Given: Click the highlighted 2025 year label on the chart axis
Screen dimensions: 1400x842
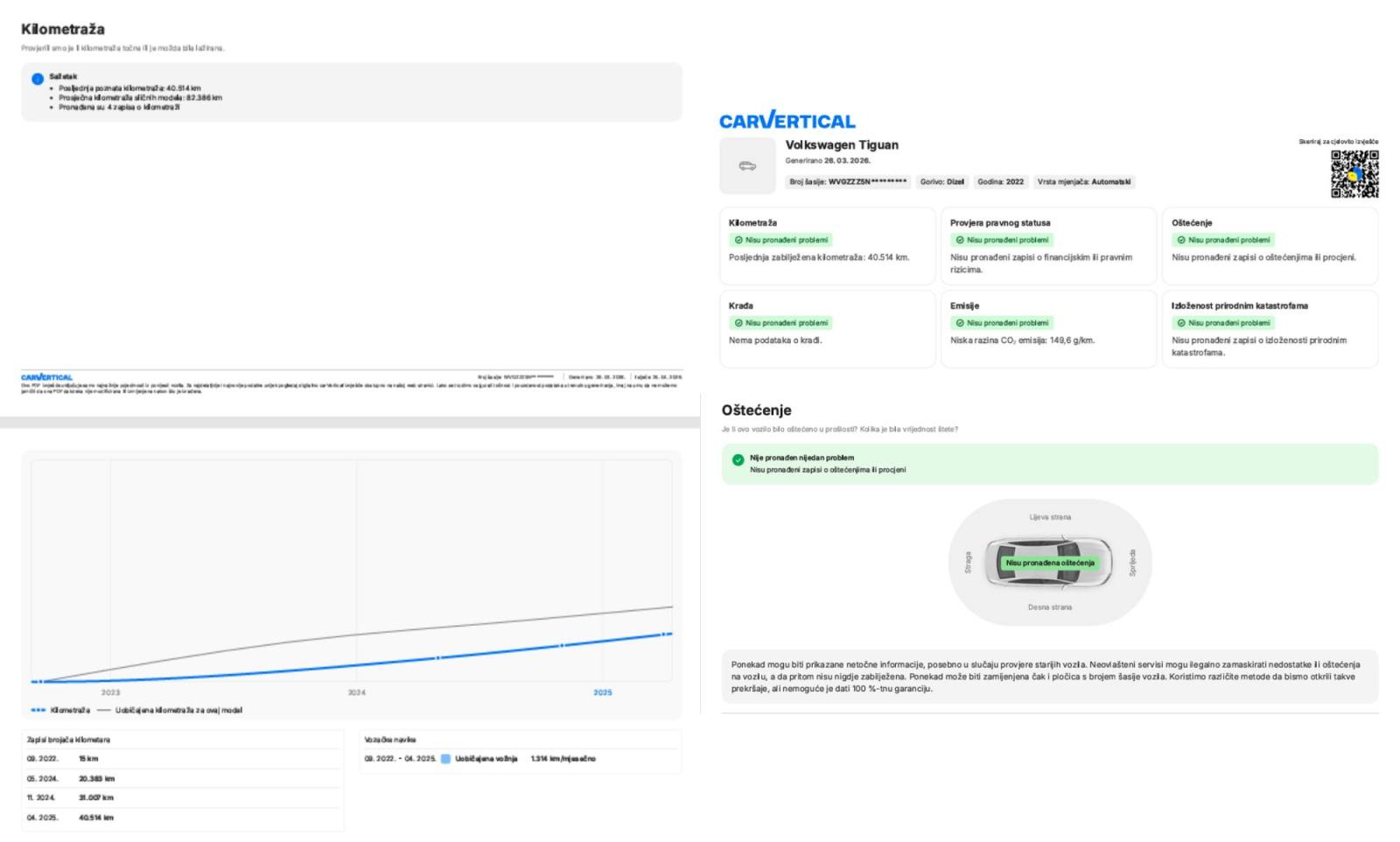Looking at the screenshot, I should [602, 692].
